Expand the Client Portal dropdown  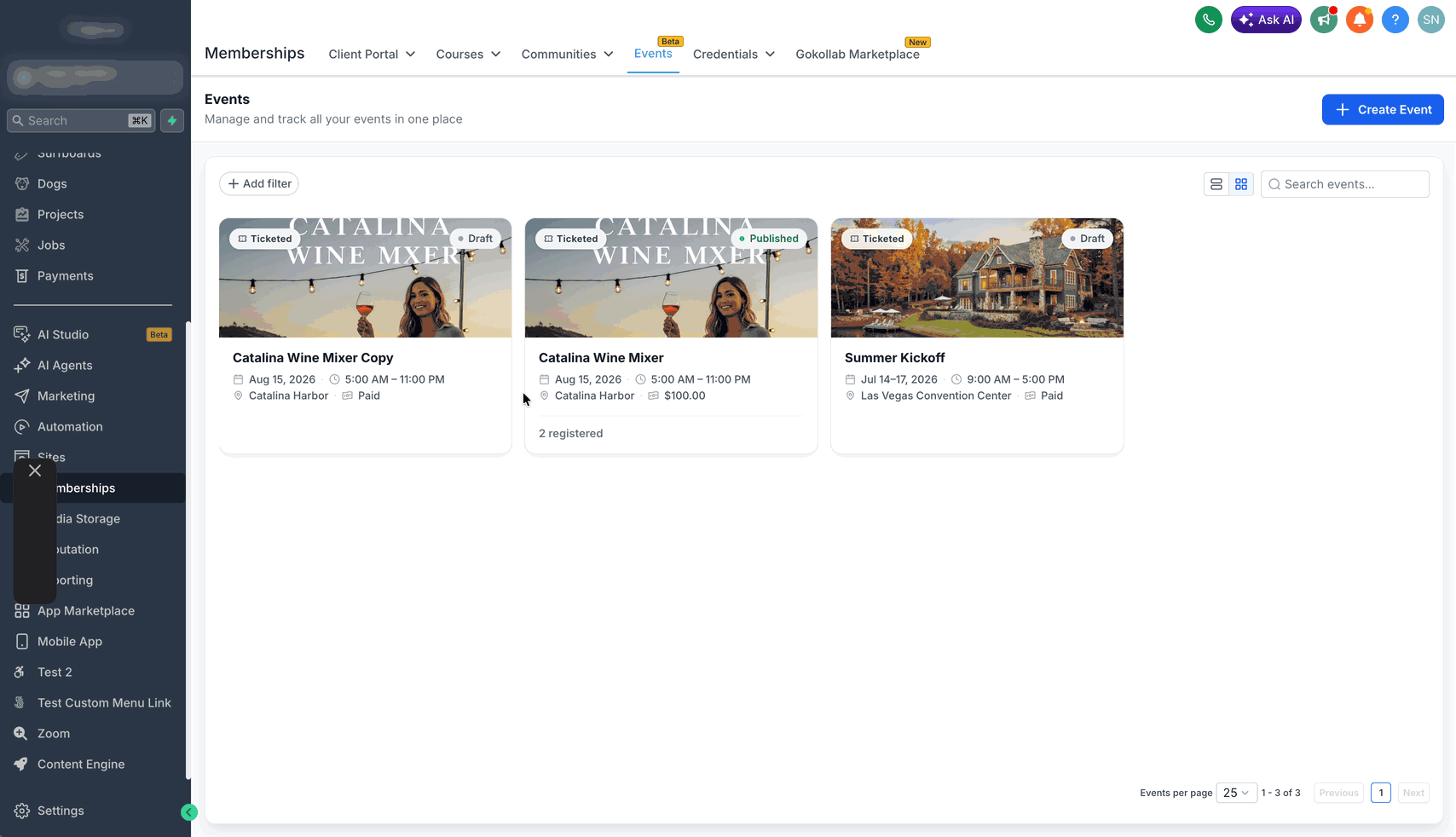372,54
